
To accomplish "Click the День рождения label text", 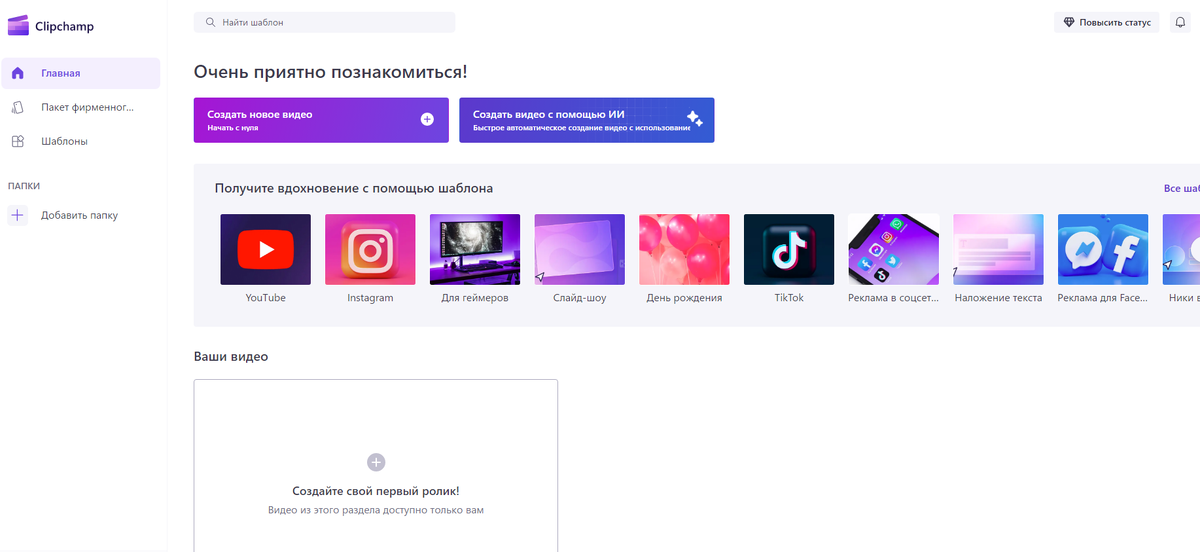I will [x=684, y=298].
